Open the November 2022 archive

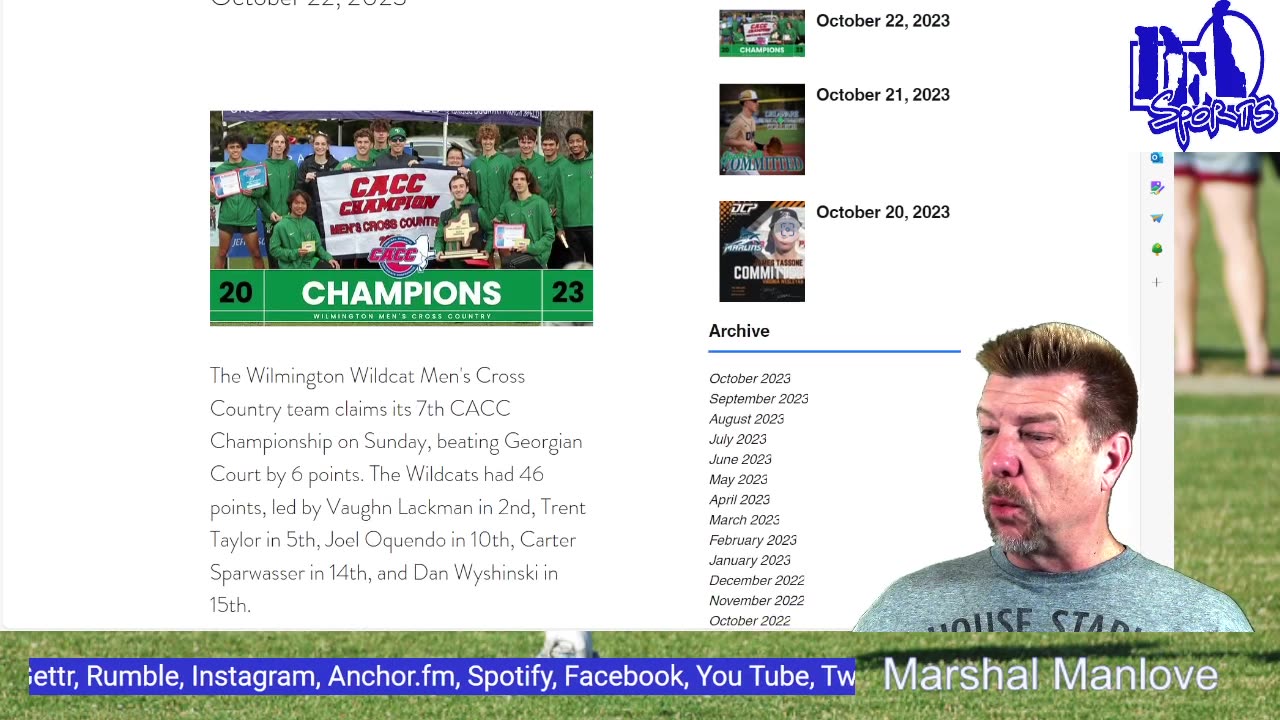(757, 601)
